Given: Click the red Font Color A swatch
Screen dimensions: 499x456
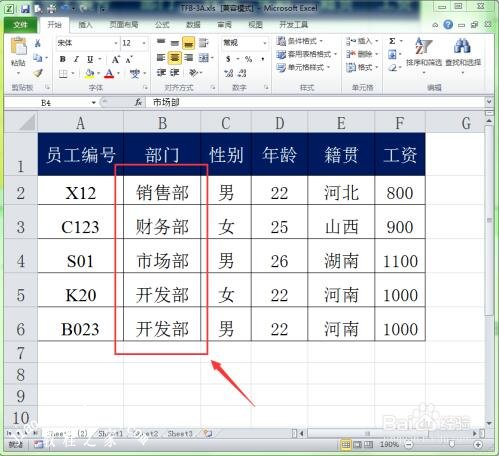Looking at the screenshot, I should 109,73.
